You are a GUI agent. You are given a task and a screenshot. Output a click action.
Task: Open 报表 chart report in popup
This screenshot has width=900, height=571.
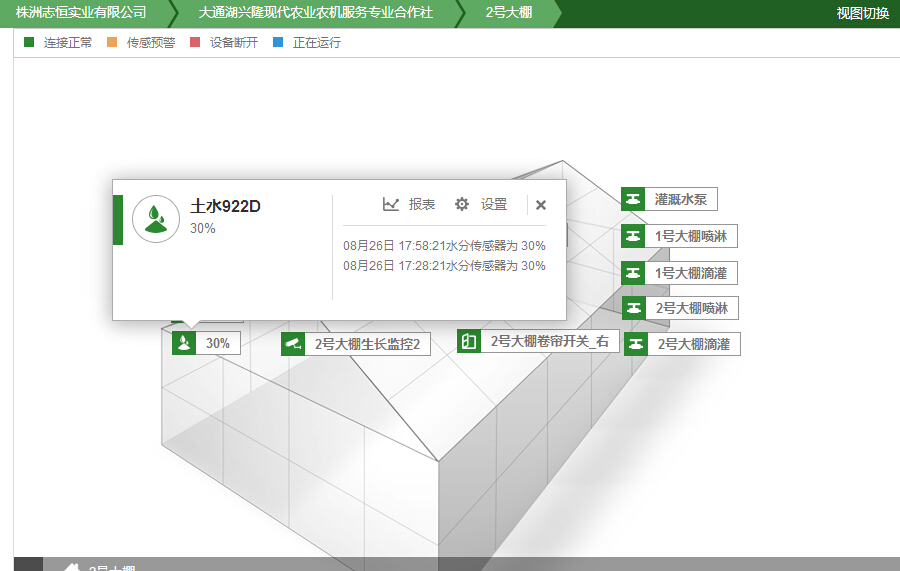tap(409, 204)
